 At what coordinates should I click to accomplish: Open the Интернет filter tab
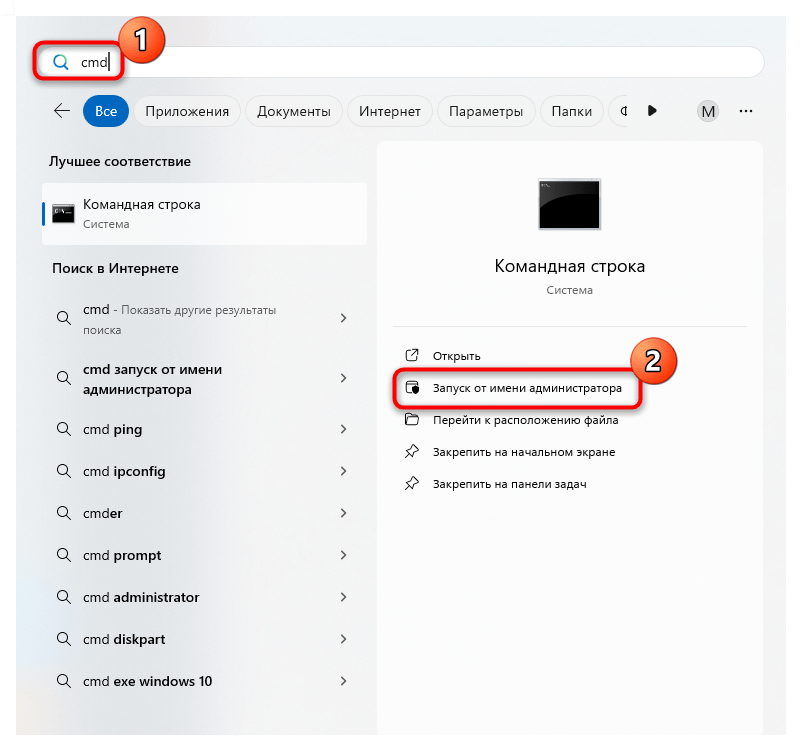pyautogui.click(x=389, y=111)
